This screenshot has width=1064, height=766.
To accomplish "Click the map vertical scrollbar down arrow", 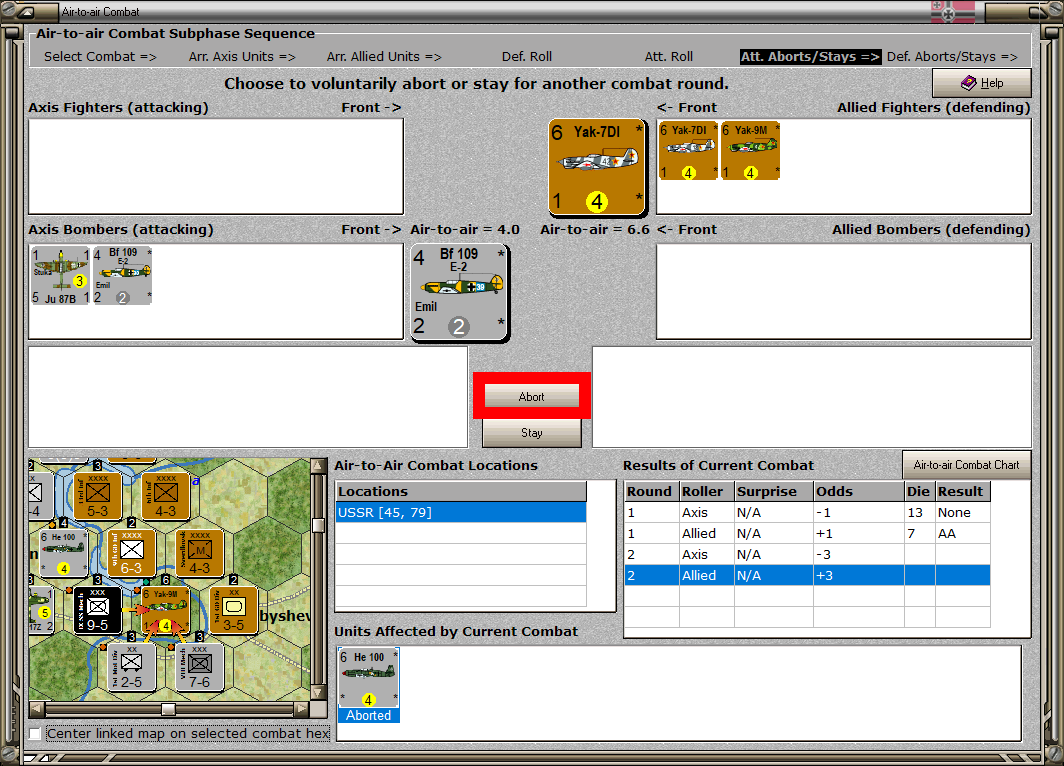I will pos(318,693).
